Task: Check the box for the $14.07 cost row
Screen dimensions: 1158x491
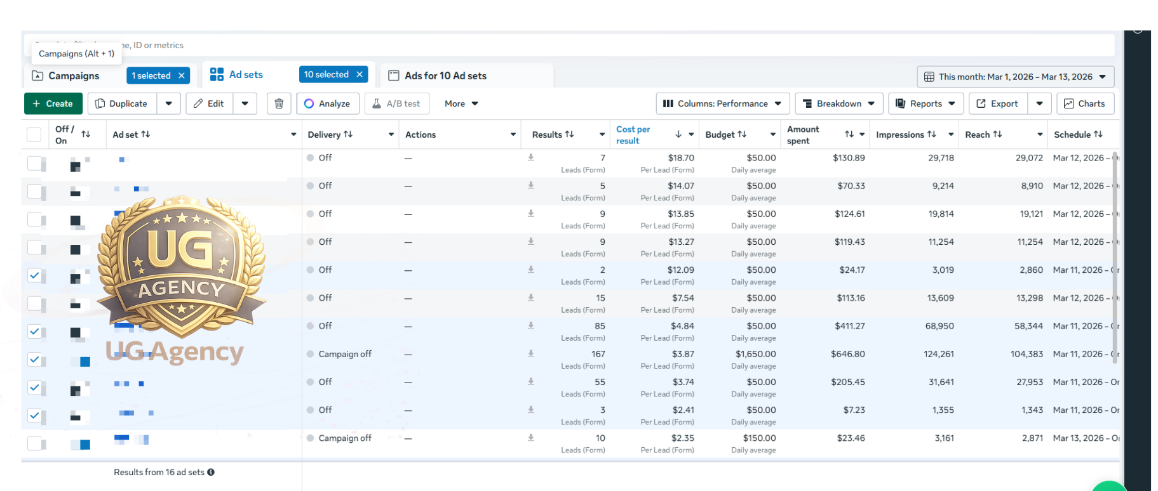Action: click(x=34, y=191)
